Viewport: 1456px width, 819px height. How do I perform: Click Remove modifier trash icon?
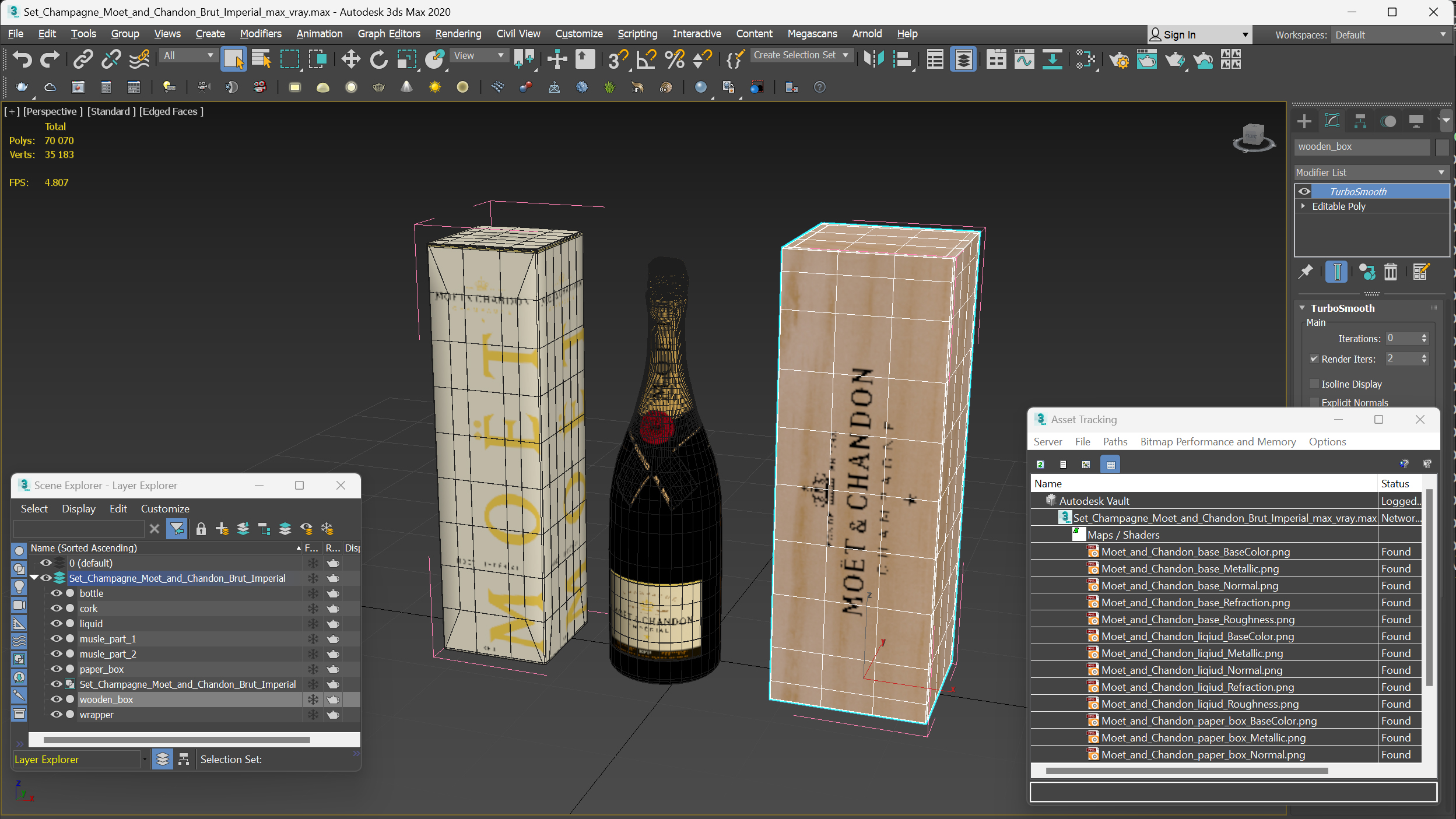click(x=1391, y=272)
